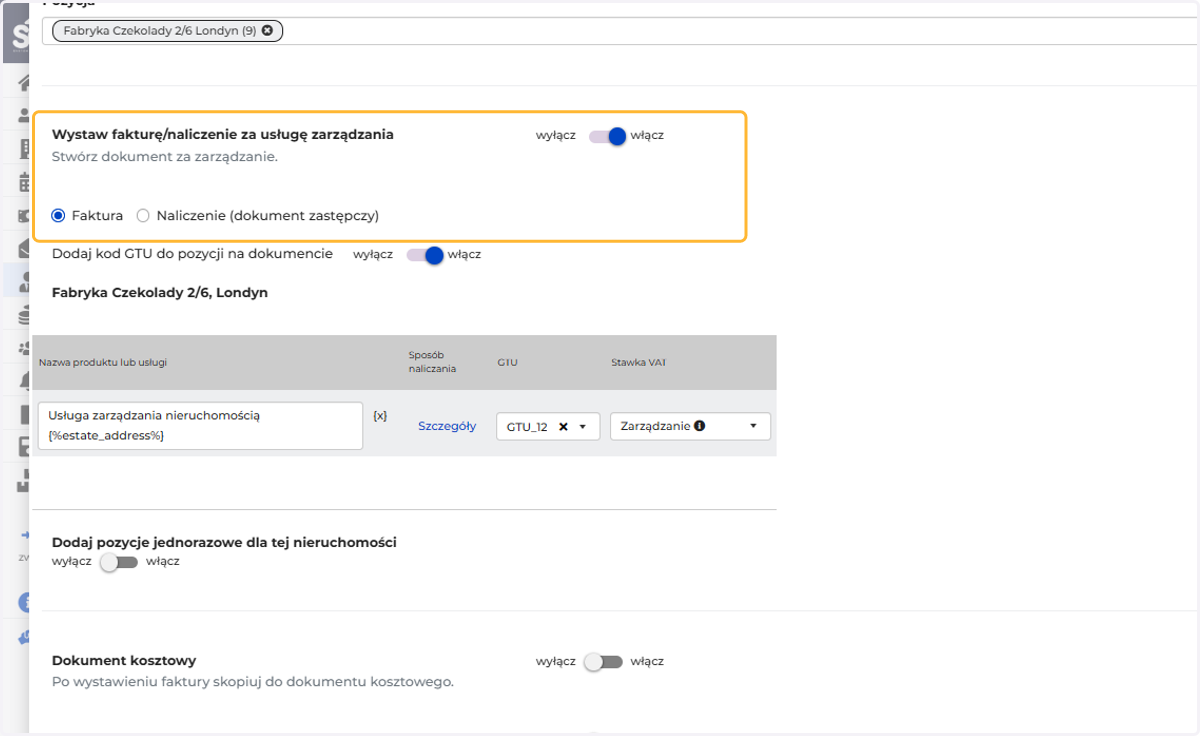Select the Faktura radio button
The width and height of the screenshot is (1200, 736).
58,215
